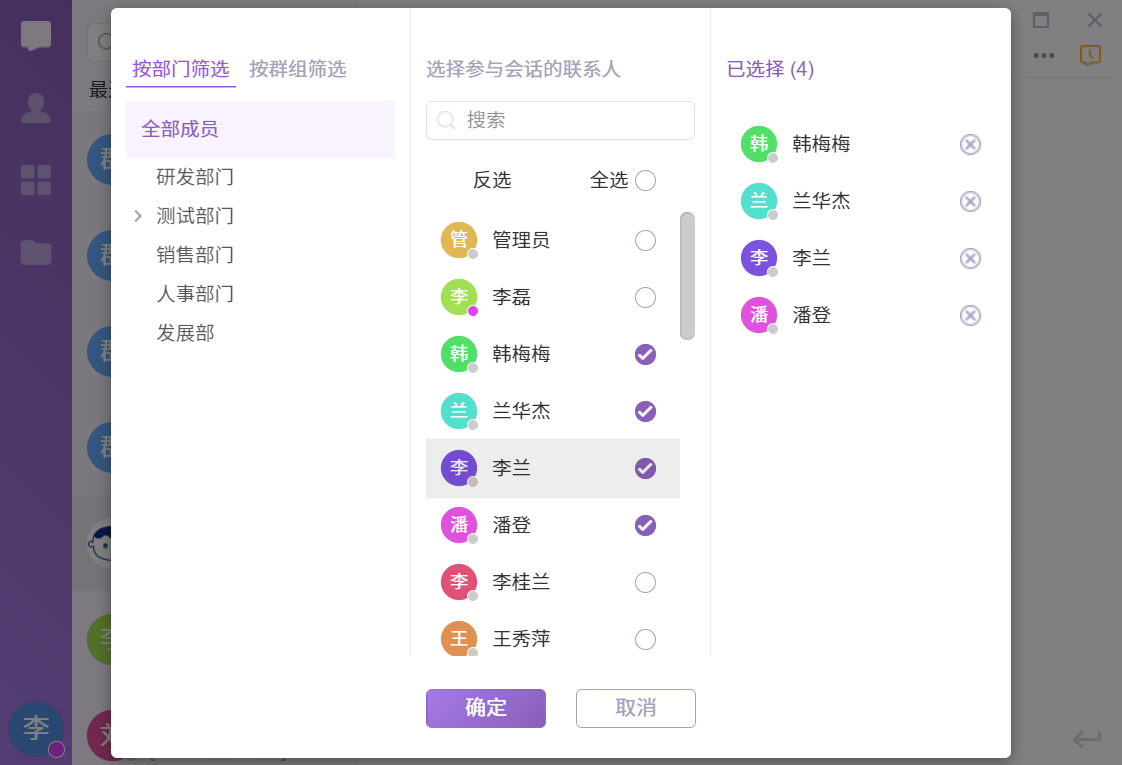
Task: Open the contacts icon in sidebar
Action: tap(36, 108)
